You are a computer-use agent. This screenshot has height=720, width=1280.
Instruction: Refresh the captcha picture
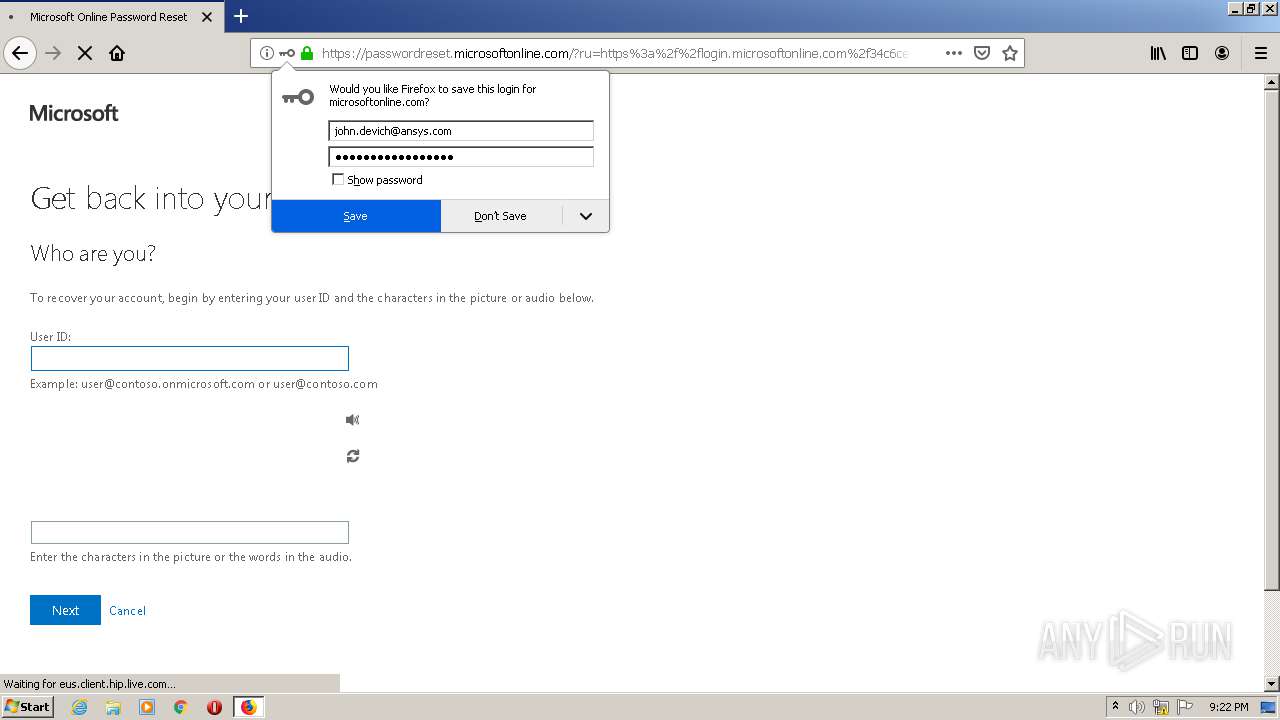(352, 456)
